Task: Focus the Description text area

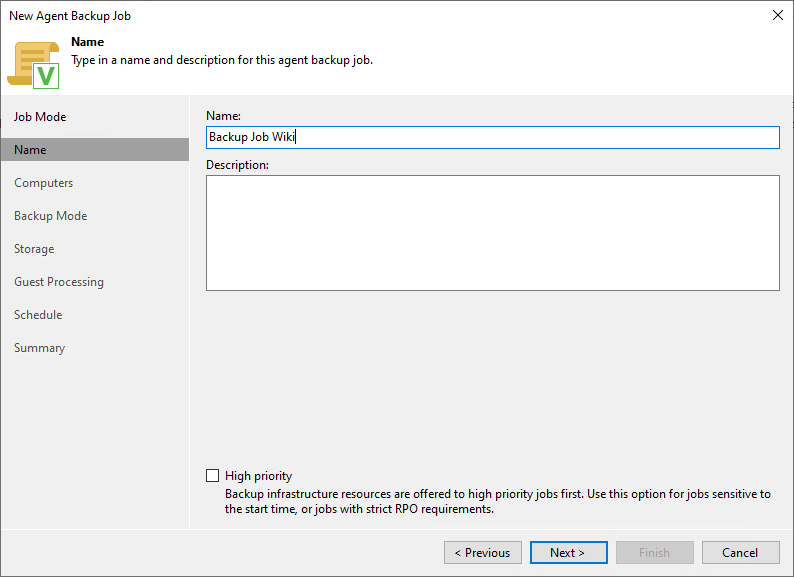Action: click(492, 233)
